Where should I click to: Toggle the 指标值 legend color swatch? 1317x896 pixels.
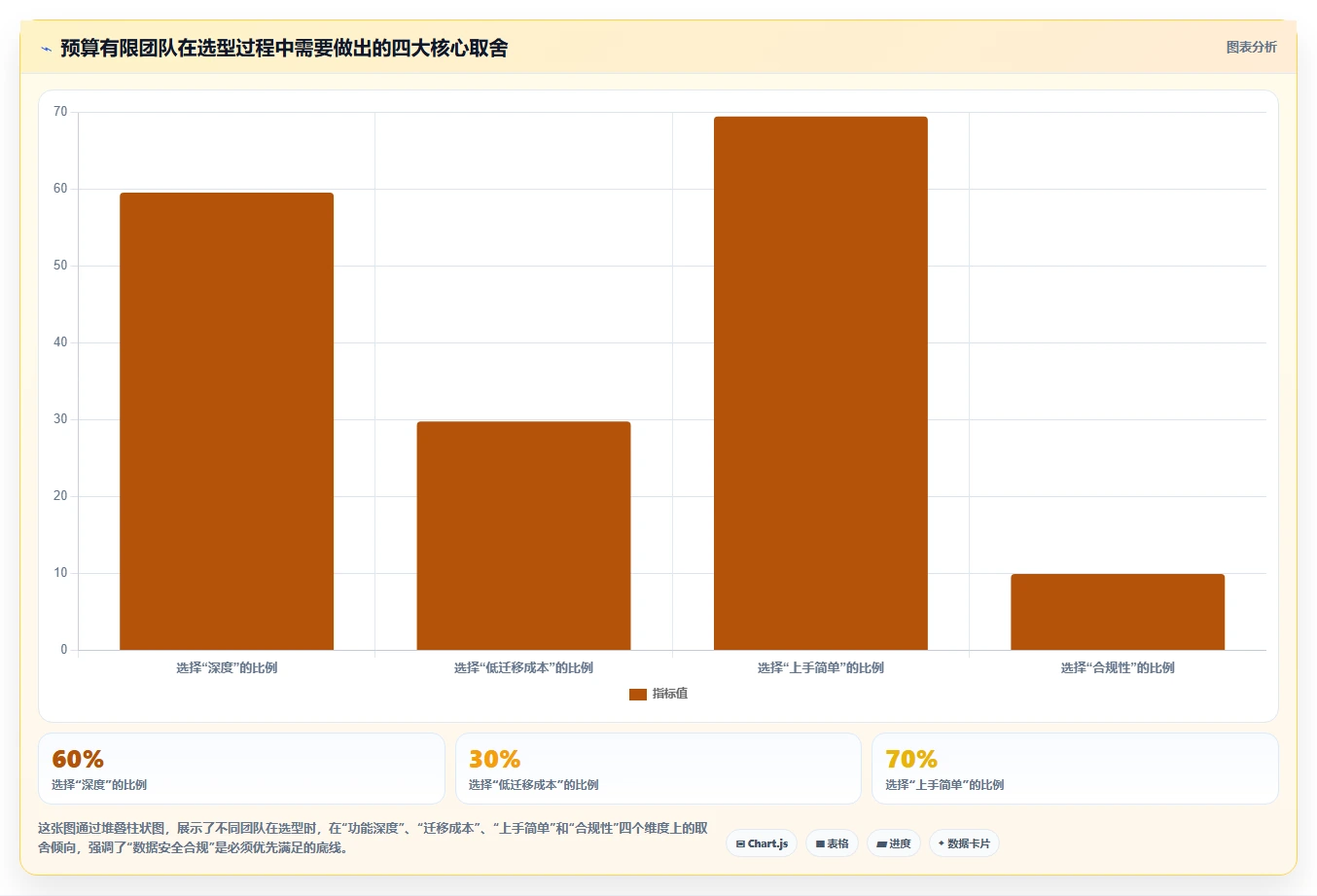[x=638, y=694]
